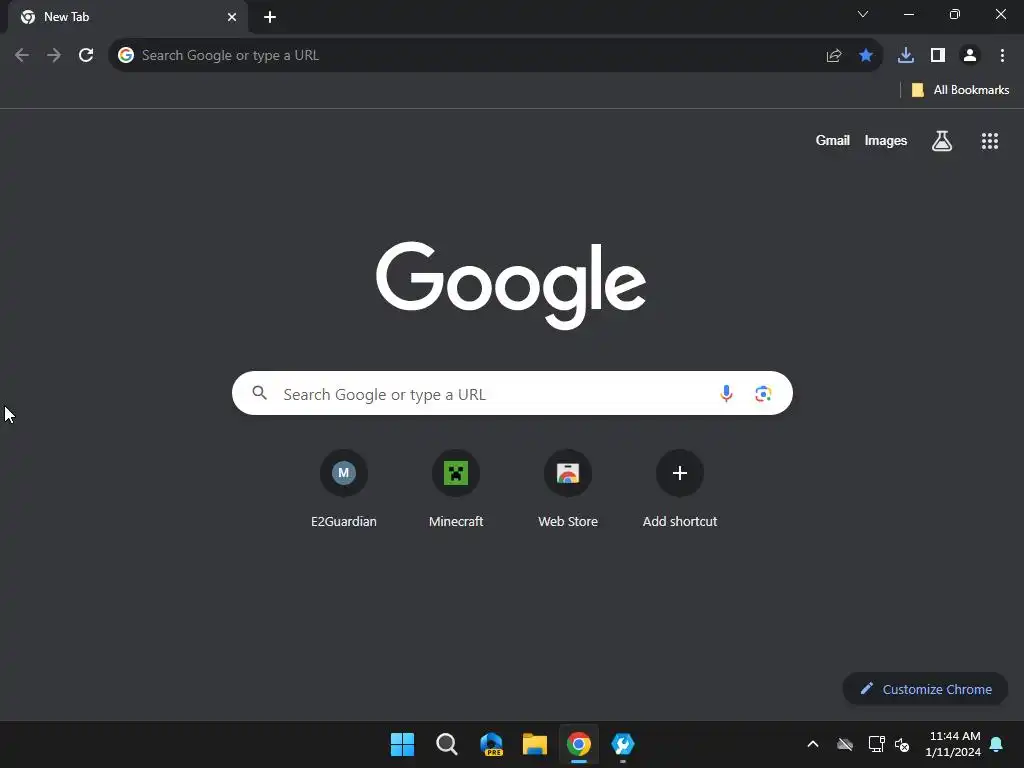Click the magnifier in the search box
Image resolution: width=1024 pixels, height=768 pixels.
click(x=260, y=393)
